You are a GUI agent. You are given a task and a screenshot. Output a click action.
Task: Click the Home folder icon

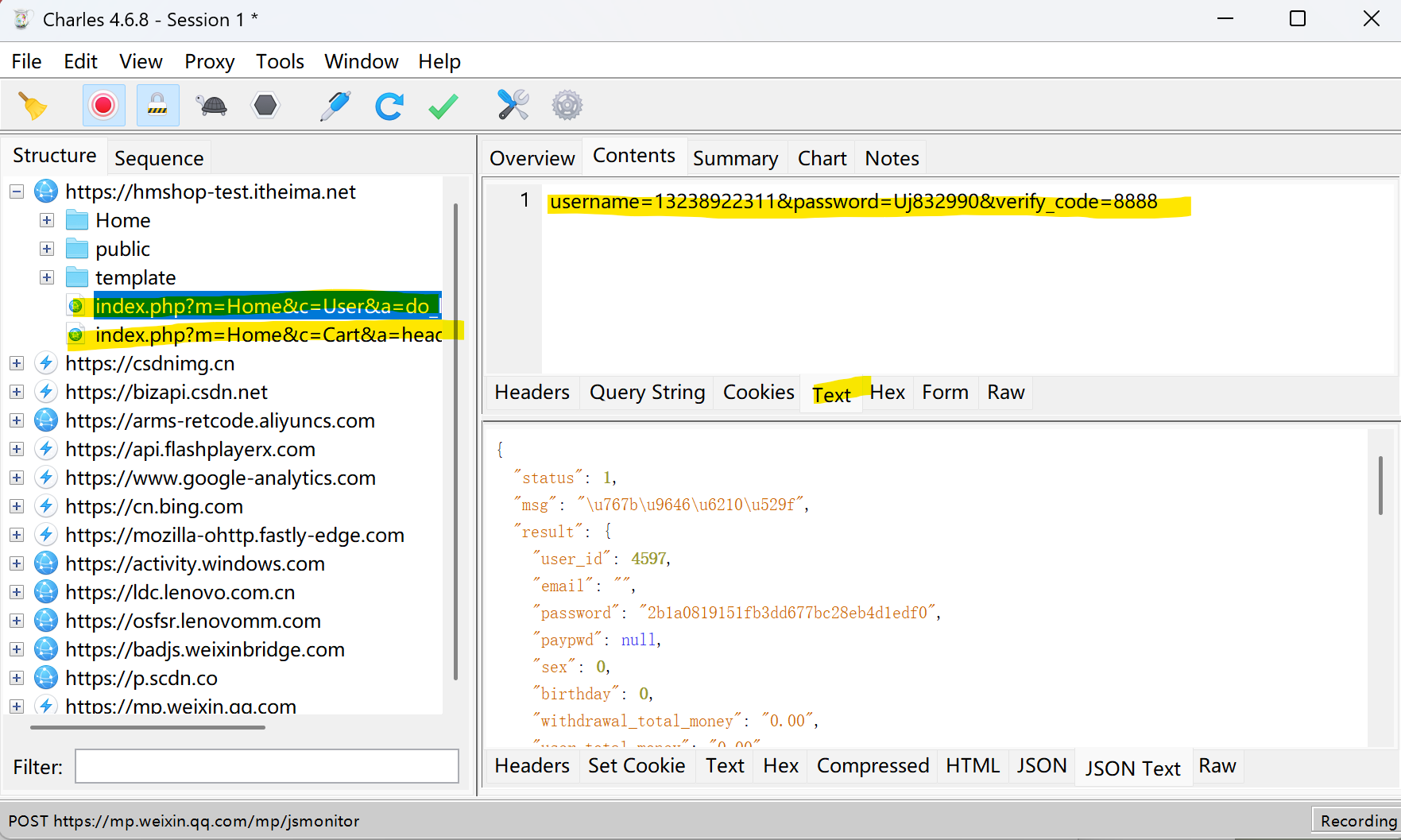pos(77,220)
